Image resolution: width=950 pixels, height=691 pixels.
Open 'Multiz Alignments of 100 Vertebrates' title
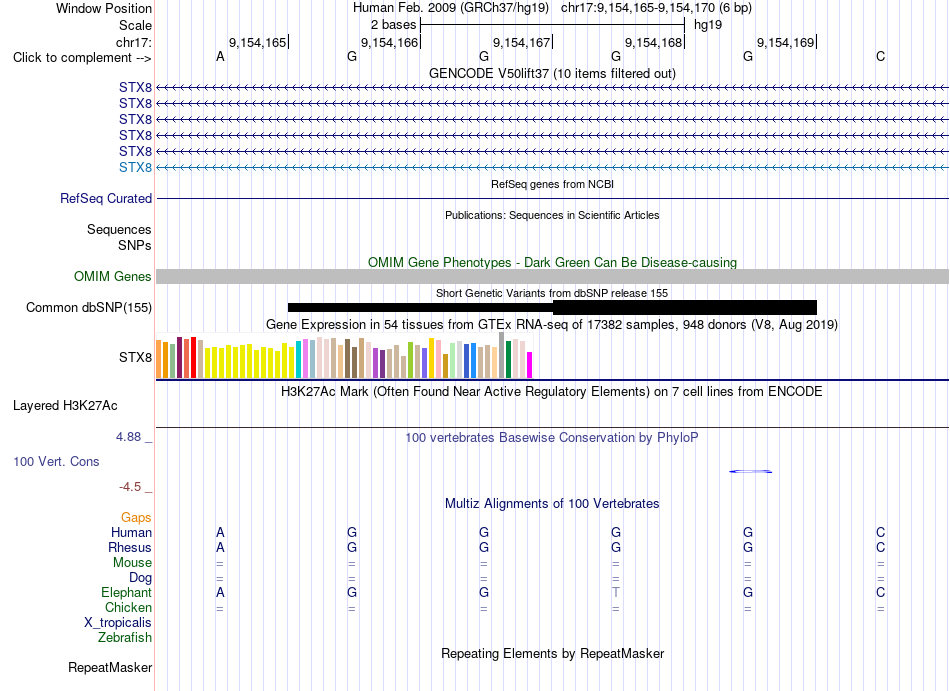click(552, 503)
